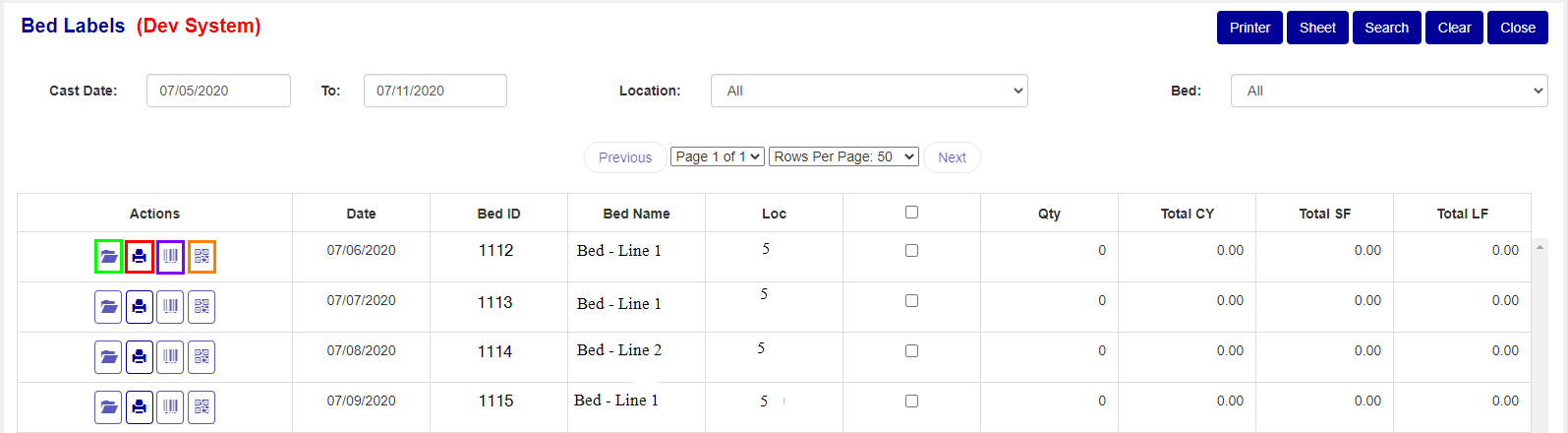The height and width of the screenshot is (433, 1568).
Task: Toggle the select-all checkbox in table header
Action: [x=911, y=213]
